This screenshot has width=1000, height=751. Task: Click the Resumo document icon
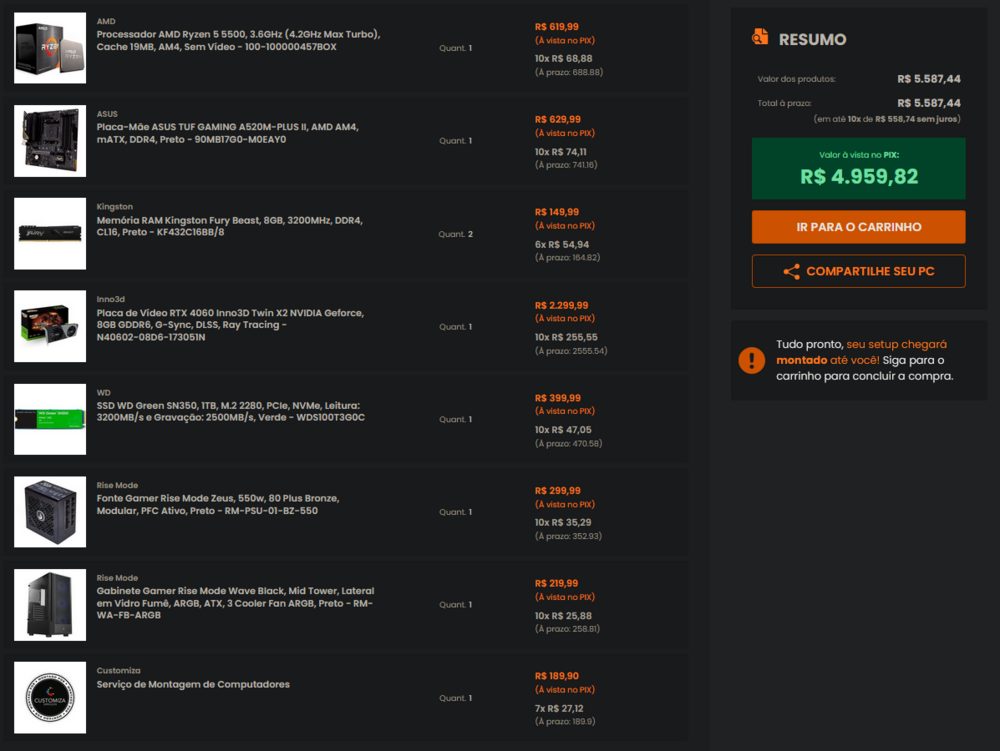coord(761,38)
